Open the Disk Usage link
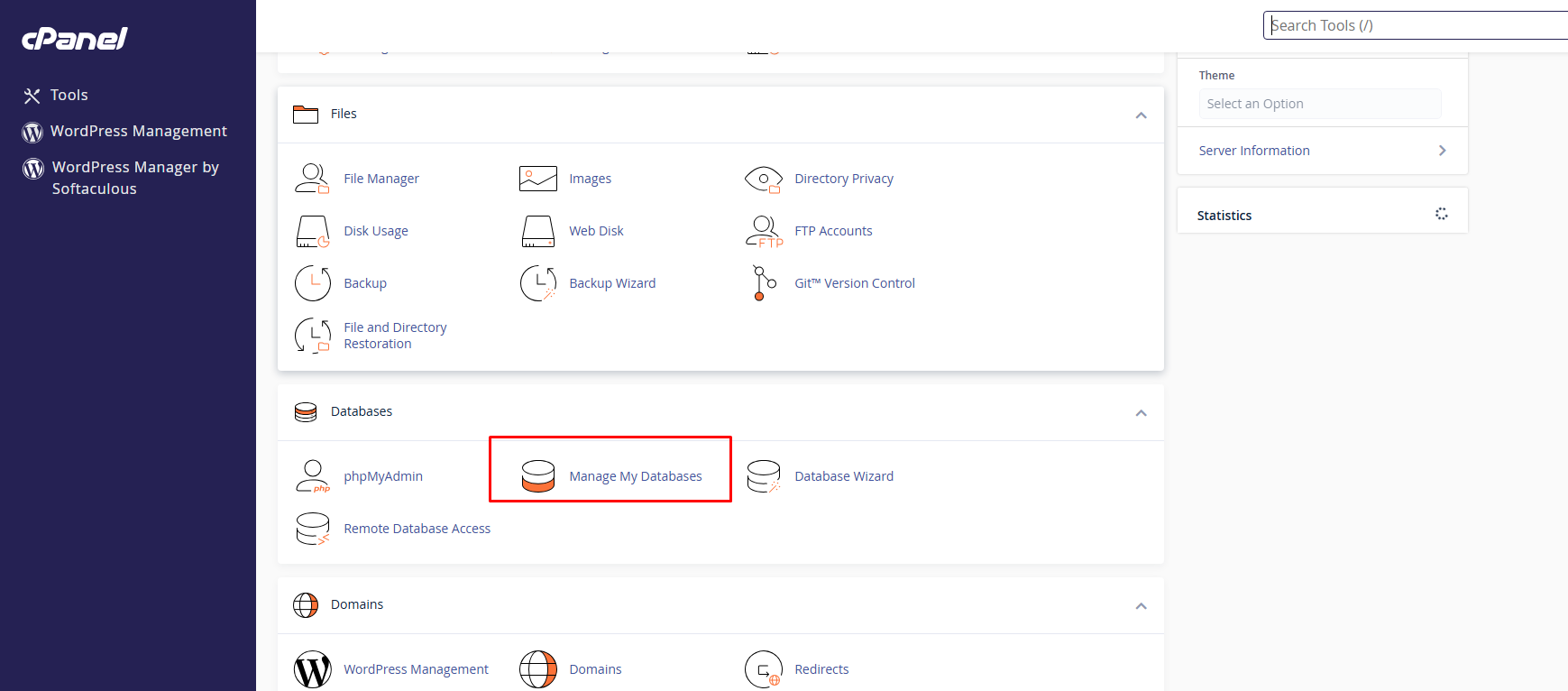This screenshot has width=1568, height=691. (376, 231)
